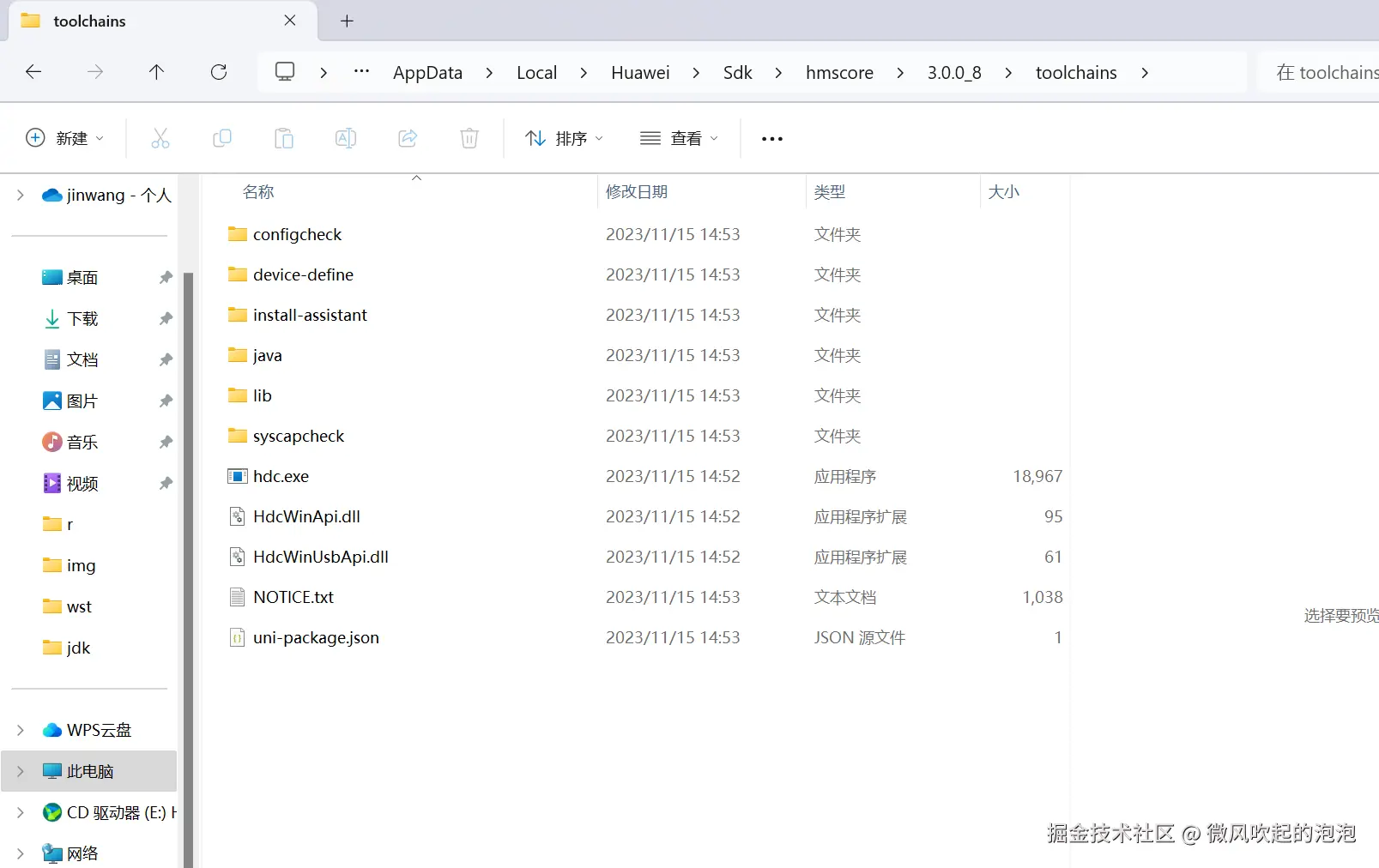Click the toolchains breadcrumb segment
The height and width of the screenshot is (868, 1379).
click(x=1076, y=73)
